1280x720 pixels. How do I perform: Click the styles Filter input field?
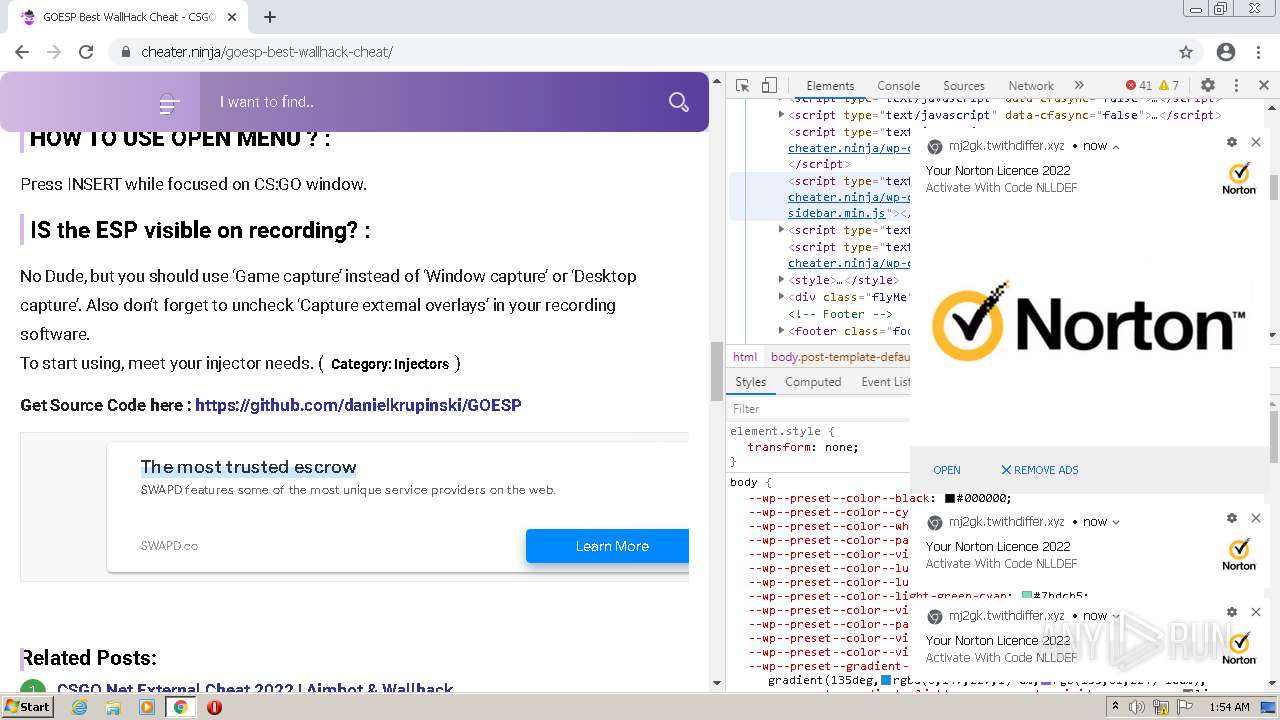(818, 409)
